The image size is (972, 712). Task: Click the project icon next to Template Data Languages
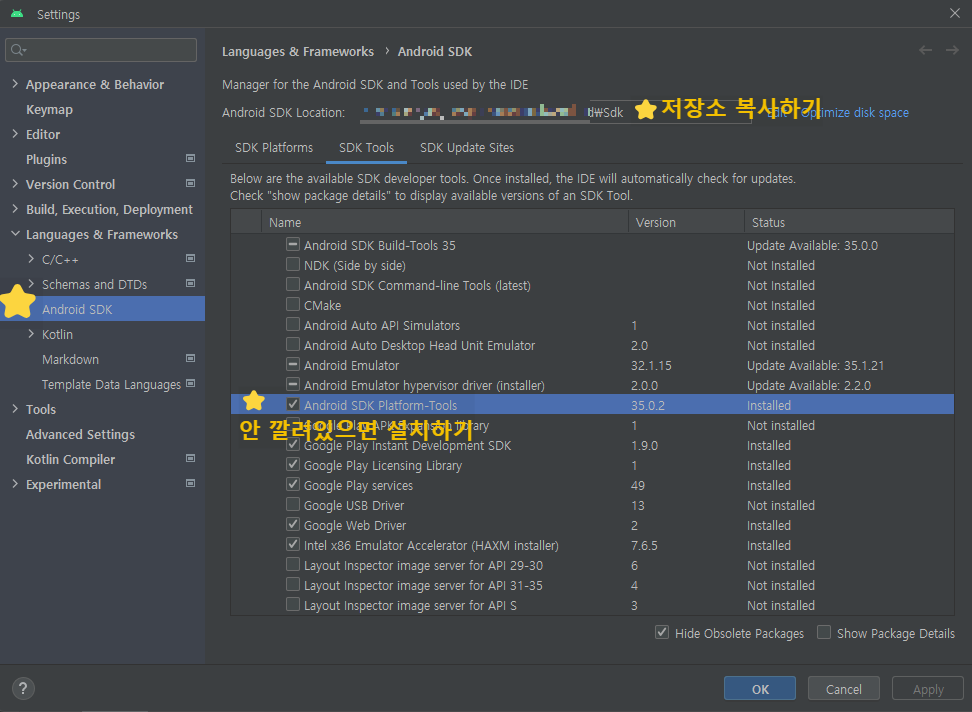click(190, 383)
